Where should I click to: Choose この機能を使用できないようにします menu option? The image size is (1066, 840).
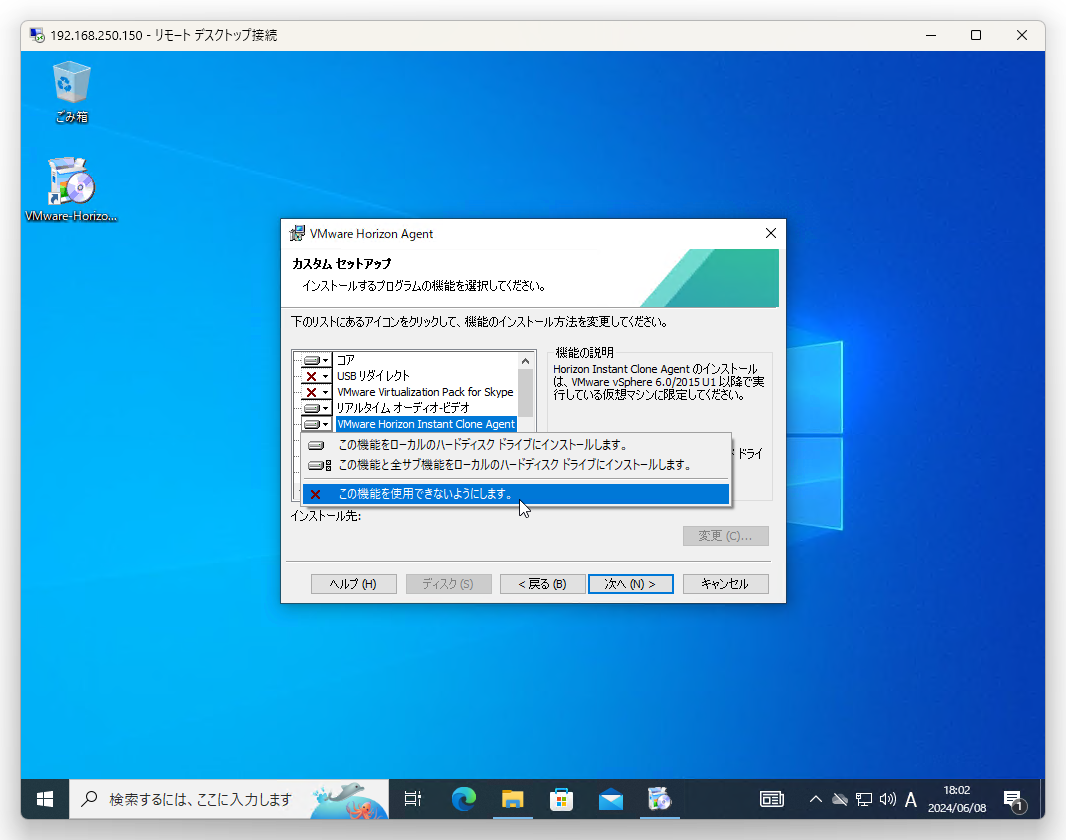pyautogui.click(x=516, y=494)
